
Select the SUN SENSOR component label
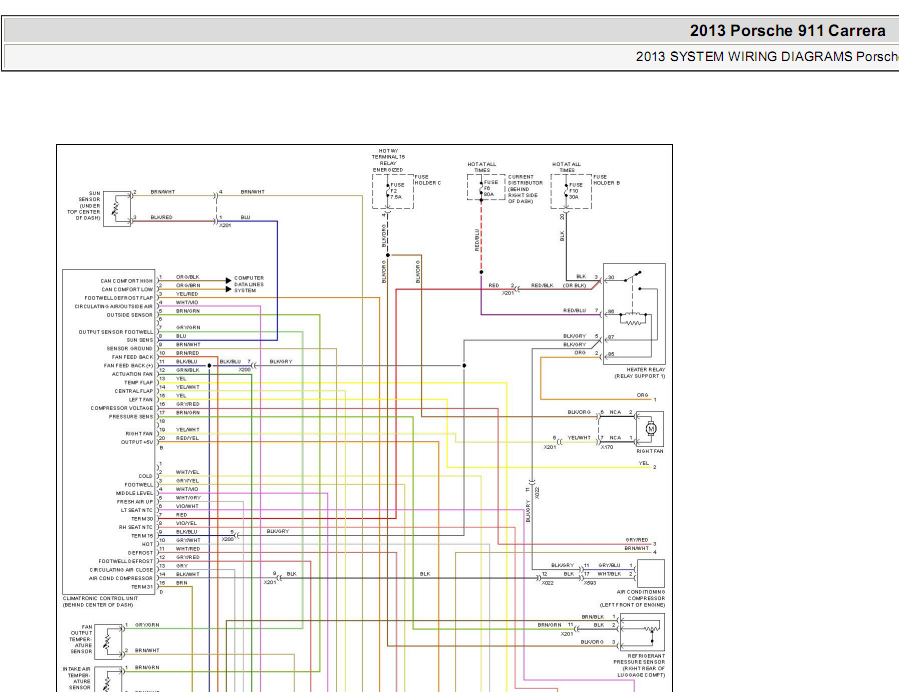point(84,206)
